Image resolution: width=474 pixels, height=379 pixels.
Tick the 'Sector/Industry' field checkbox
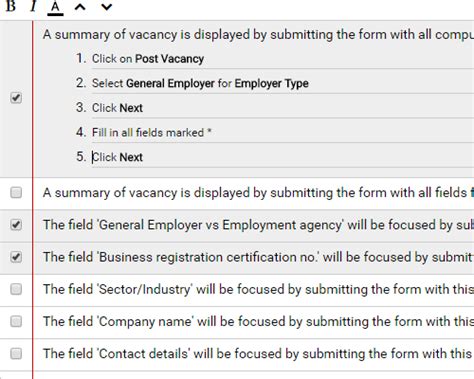coord(16,289)
